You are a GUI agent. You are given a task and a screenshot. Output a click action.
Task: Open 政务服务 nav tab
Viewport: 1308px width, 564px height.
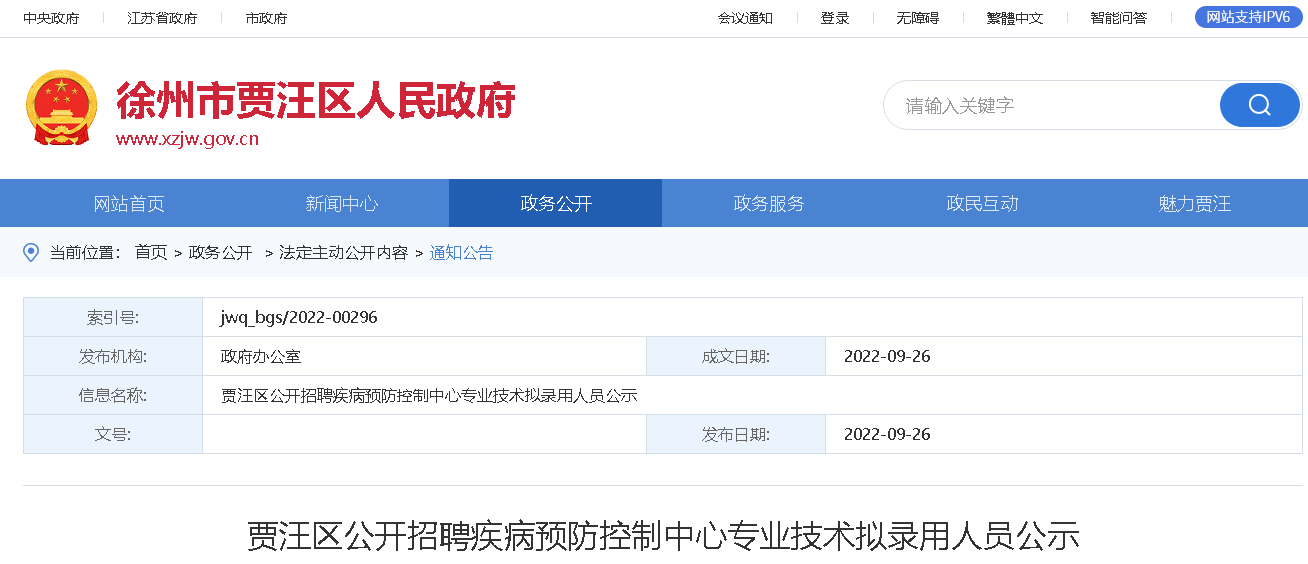point(769,203)
